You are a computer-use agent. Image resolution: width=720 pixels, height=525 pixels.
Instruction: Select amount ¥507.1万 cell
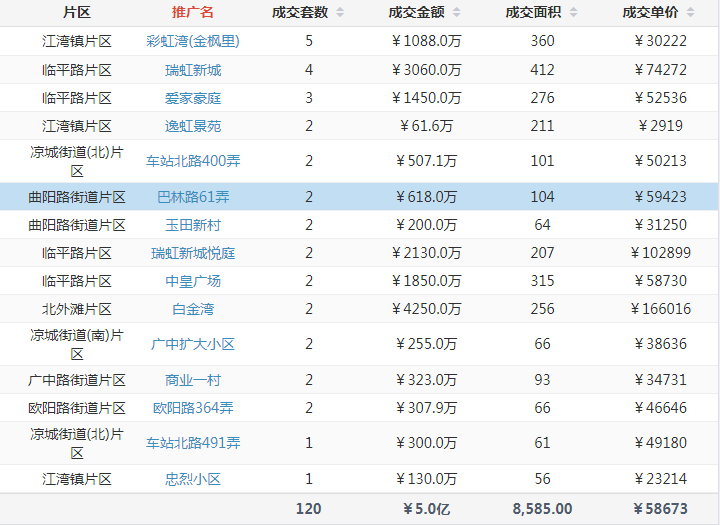[x=426, y=161]
